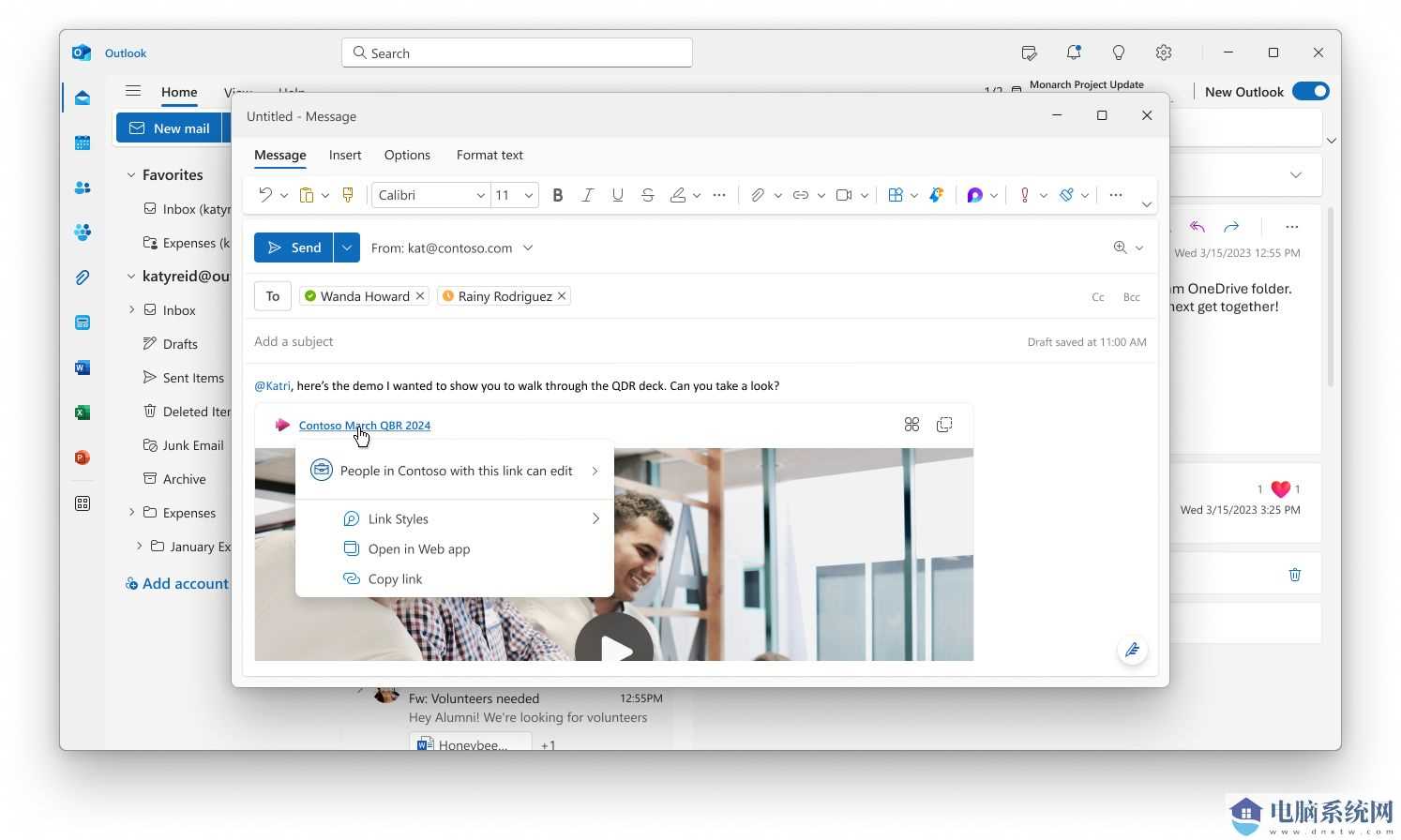Click the importance exclamation icon
The image size is (1401, 840).
(1025, 195)
